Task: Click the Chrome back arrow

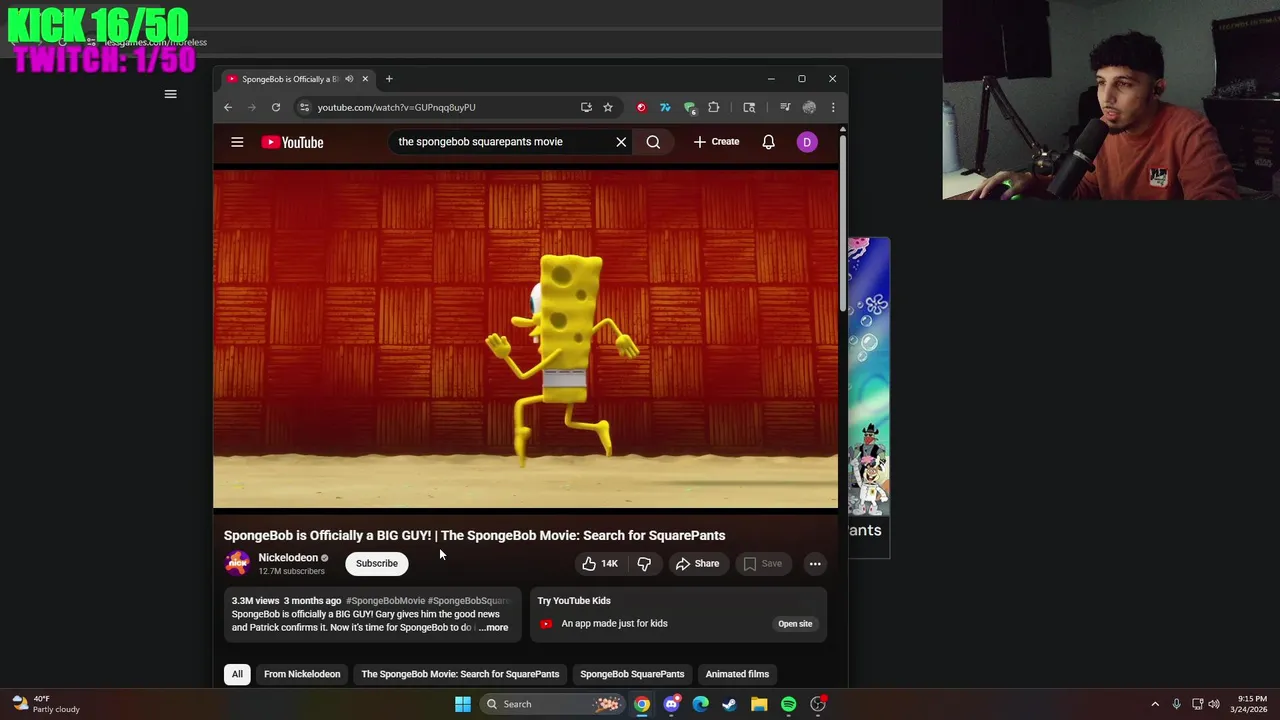Action: (x=228, y=107)
